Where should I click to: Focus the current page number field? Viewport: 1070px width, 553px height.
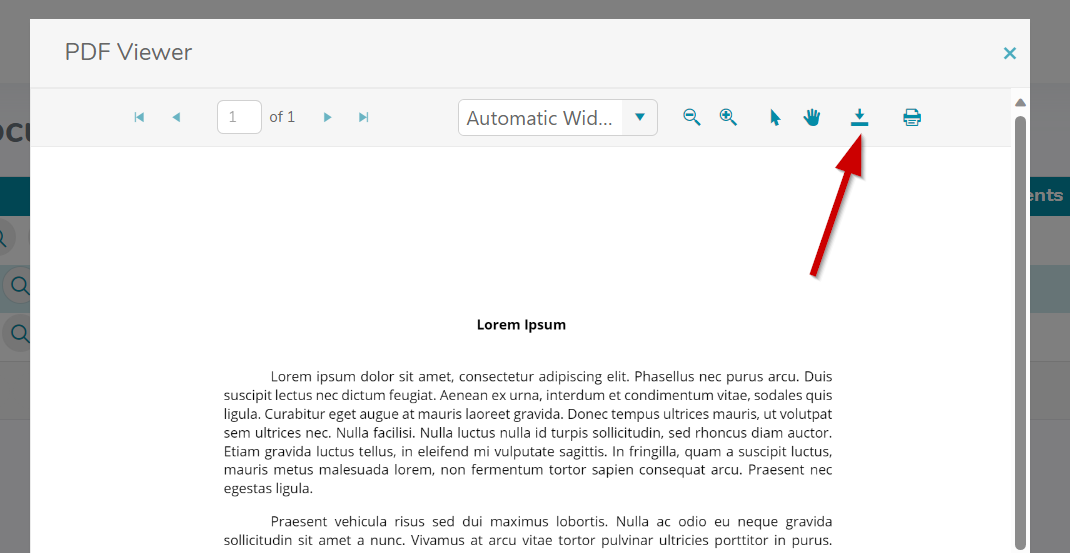click(239, 118)
